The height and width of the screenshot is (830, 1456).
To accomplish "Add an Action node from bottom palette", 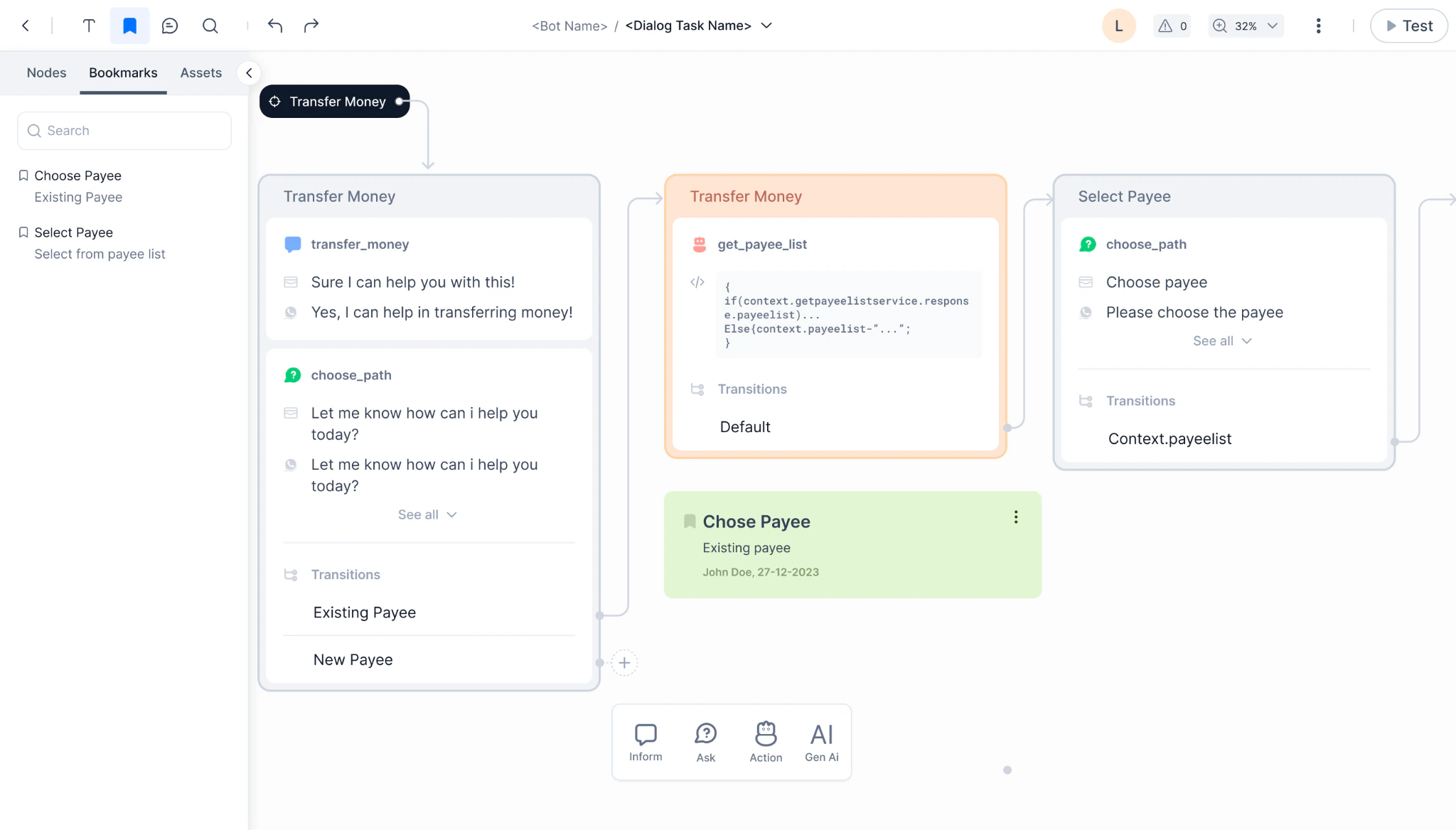I will (766, 742).
